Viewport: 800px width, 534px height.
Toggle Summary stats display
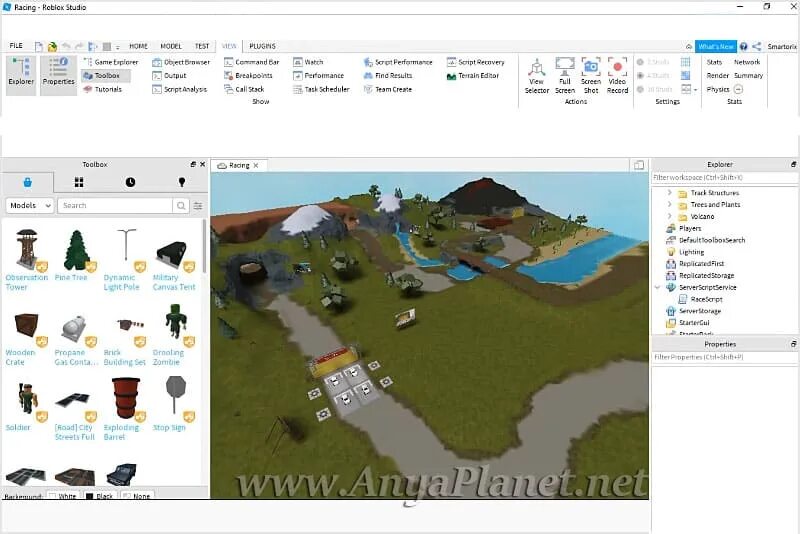[x=748, y=75]
